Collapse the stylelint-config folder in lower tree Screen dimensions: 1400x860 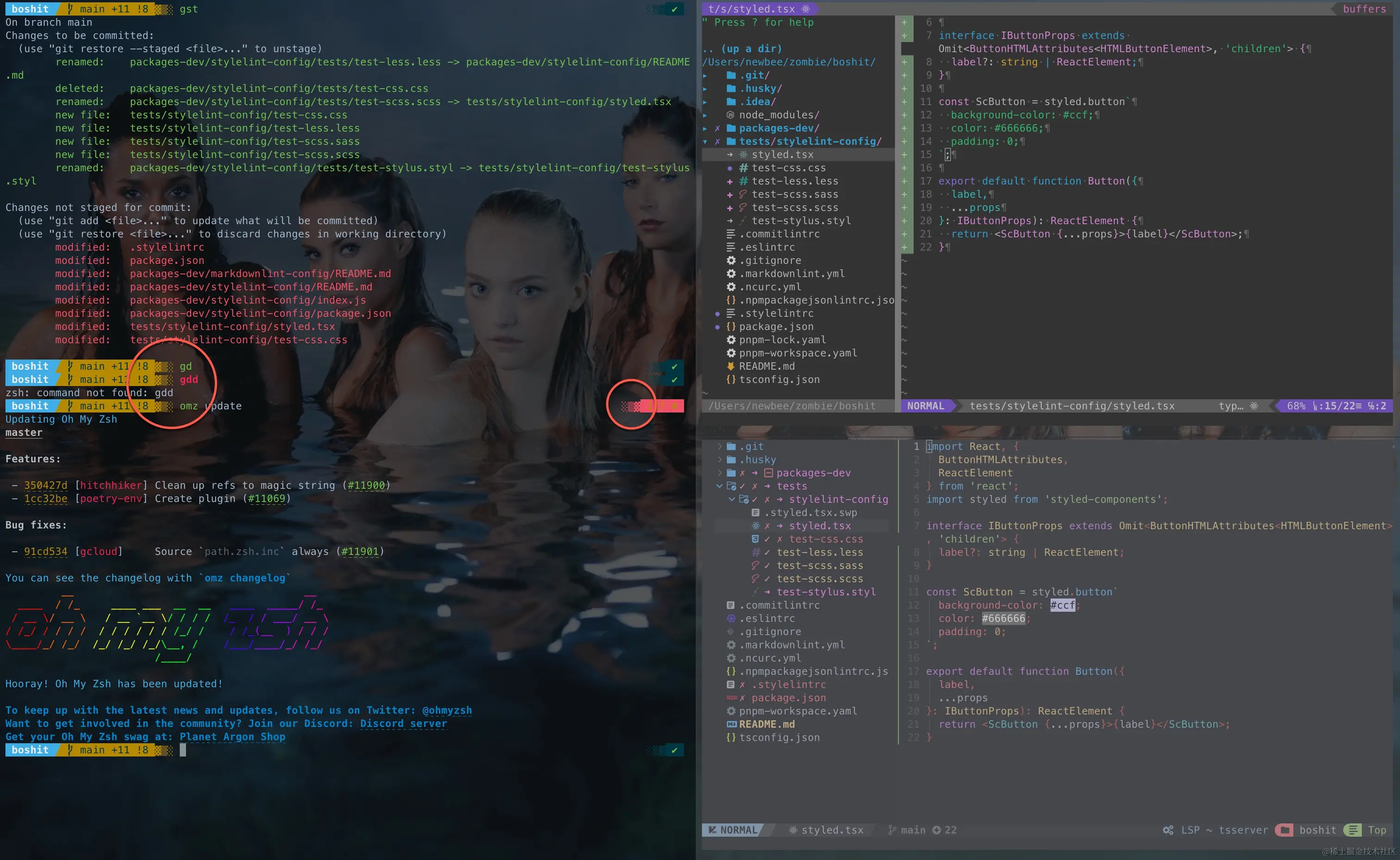click(x=732, y=499)
